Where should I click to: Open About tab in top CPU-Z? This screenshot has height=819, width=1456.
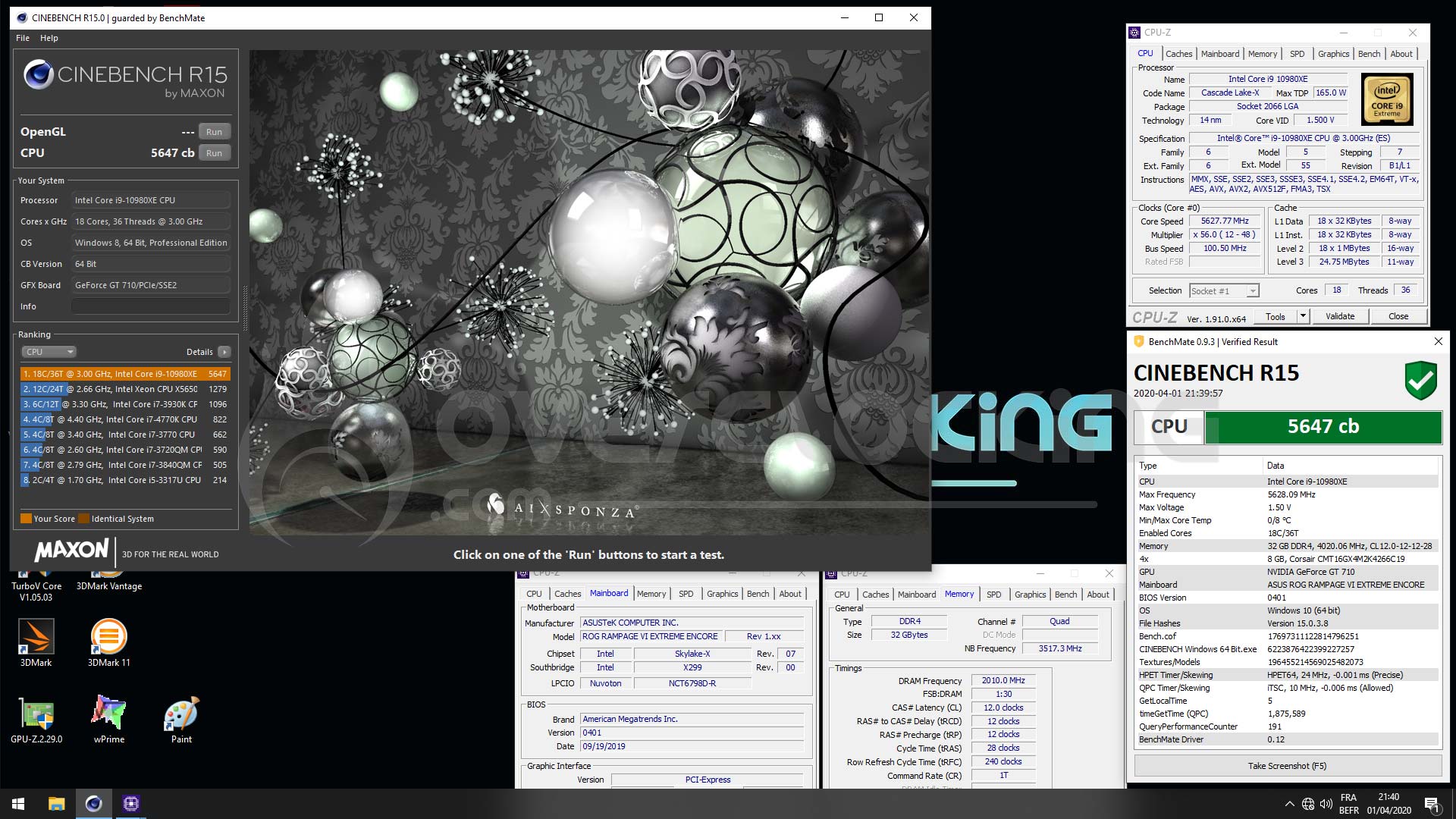pyautogui.click(x=1401, y=54)
